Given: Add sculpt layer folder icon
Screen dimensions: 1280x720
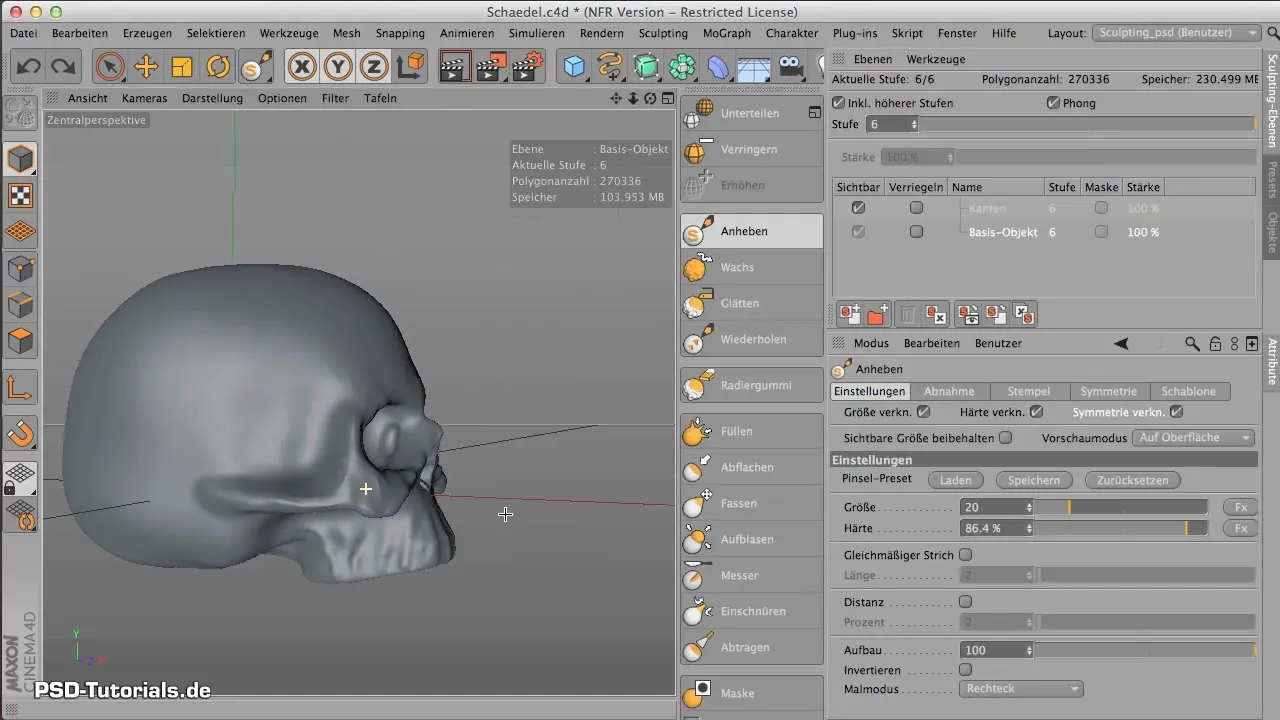Looking at the screenshot, I should (877, 315).
